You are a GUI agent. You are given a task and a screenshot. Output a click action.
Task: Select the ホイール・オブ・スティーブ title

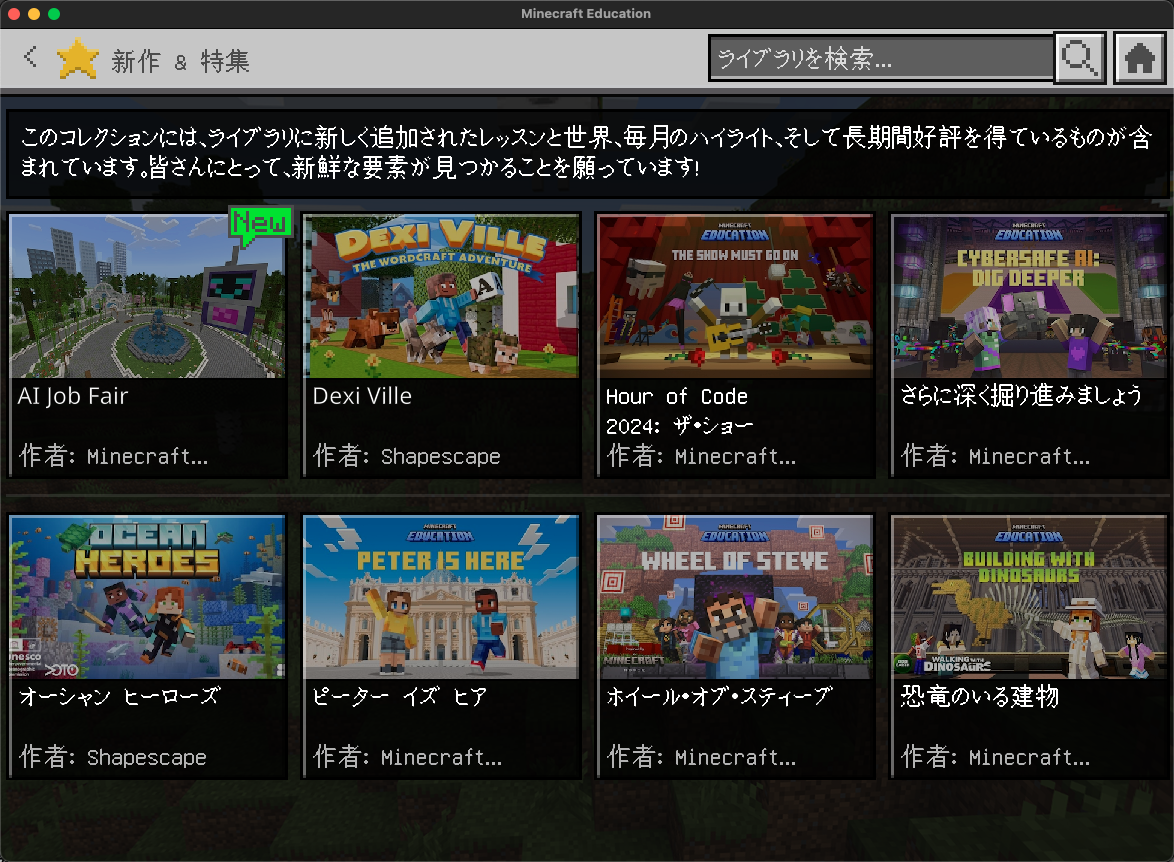coord(719,696)
